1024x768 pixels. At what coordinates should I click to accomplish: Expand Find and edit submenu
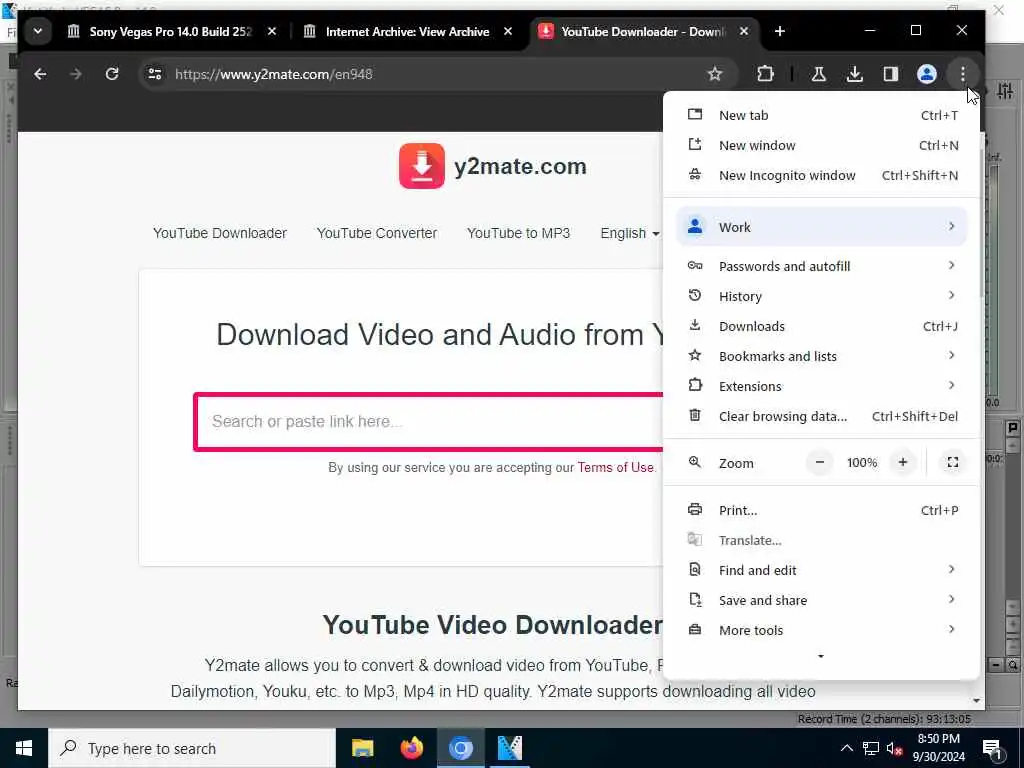click(x=822, y=570)
